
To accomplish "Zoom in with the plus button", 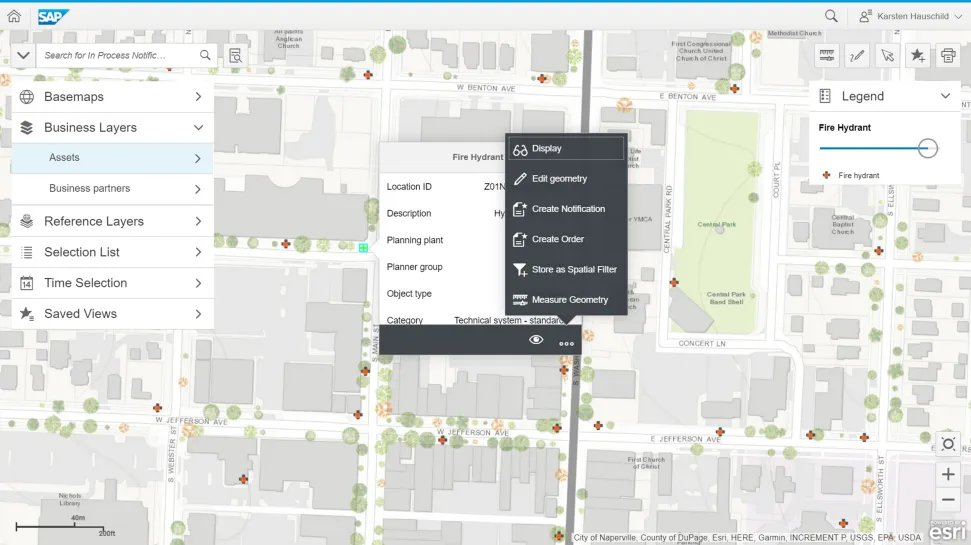I will click(948, 474).
